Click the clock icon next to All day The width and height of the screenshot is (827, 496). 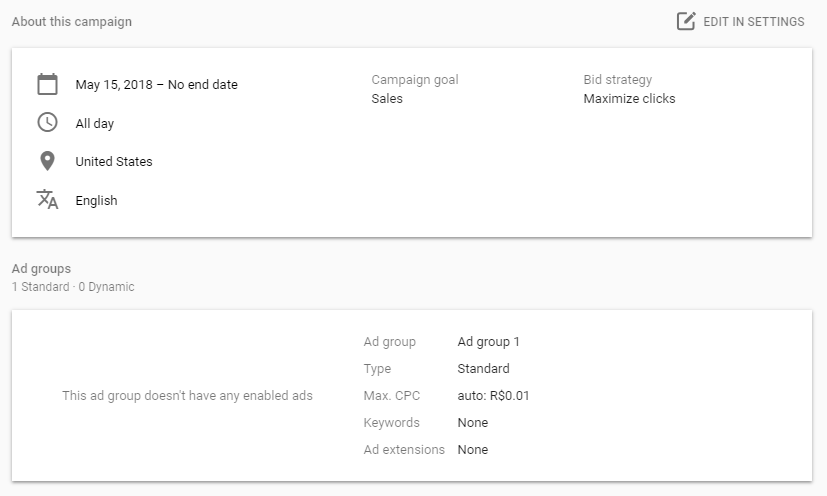47,122
